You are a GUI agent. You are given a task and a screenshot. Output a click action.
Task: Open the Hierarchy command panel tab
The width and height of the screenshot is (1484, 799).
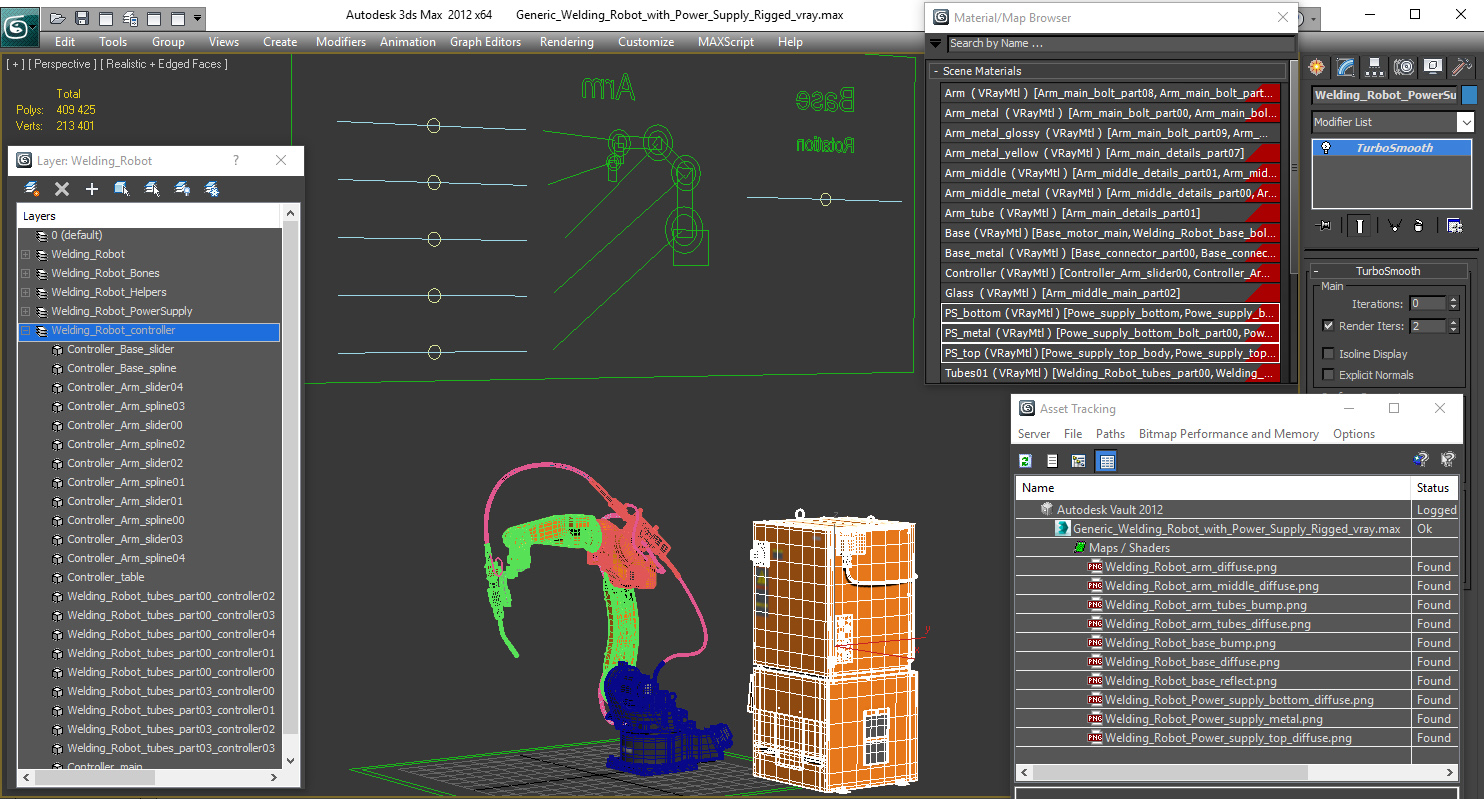click(1375, 67)
